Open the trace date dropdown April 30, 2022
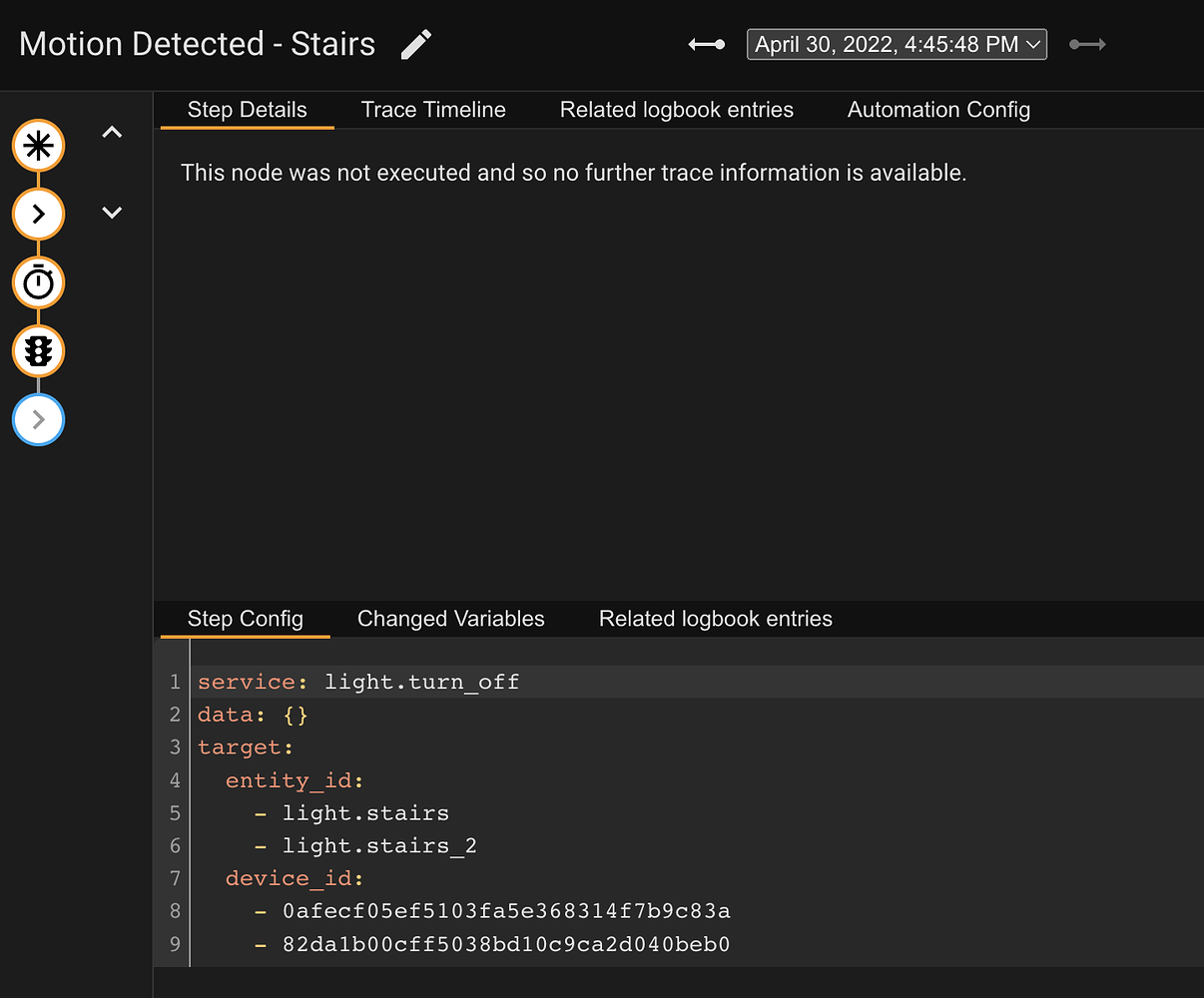 pos(897,45)
